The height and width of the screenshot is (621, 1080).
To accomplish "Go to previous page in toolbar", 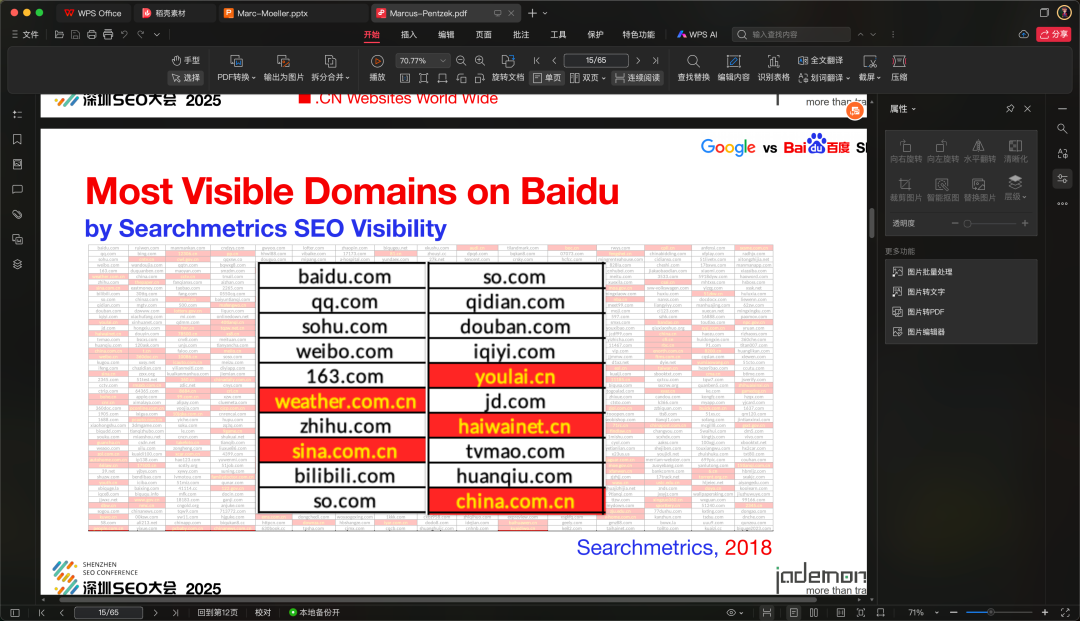I will pos(554,61).
